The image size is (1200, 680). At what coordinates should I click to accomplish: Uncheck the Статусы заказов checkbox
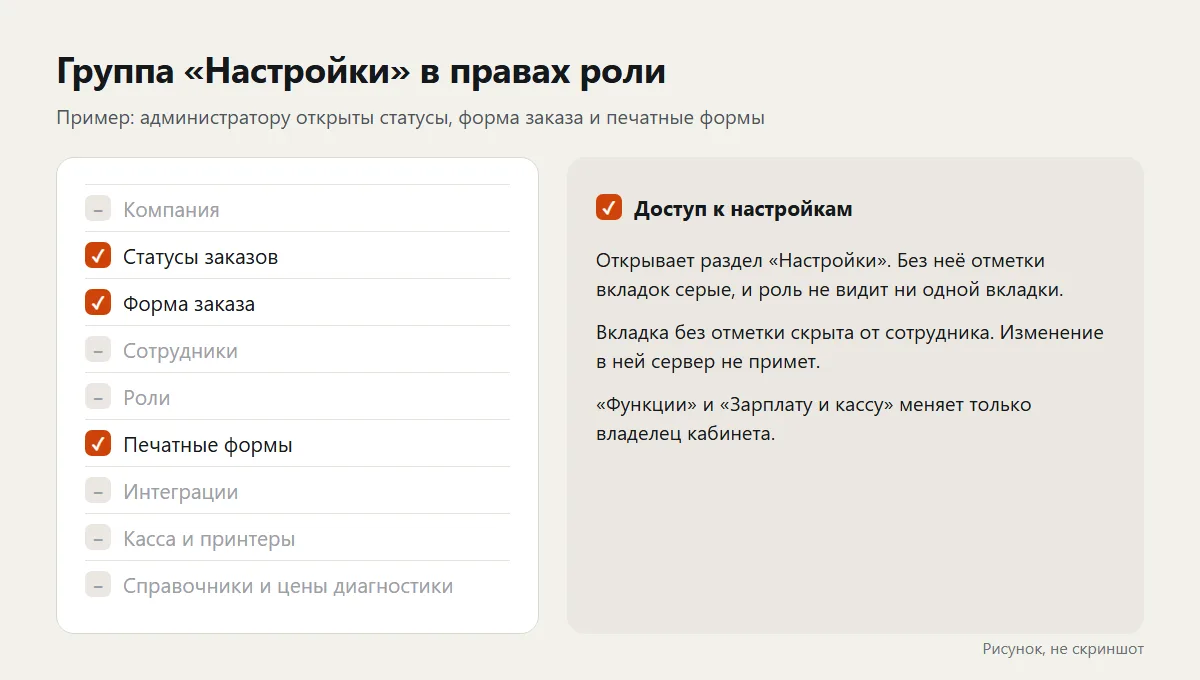(x=97, y=256)
